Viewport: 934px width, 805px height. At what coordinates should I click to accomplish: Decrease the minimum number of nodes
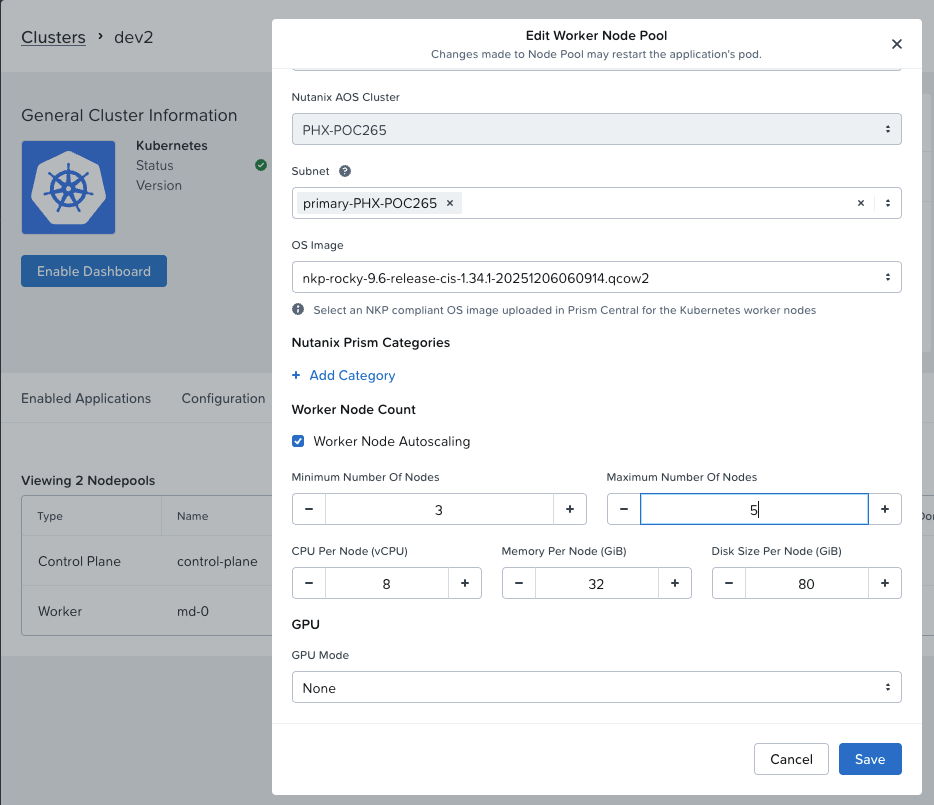coord(308,509)
